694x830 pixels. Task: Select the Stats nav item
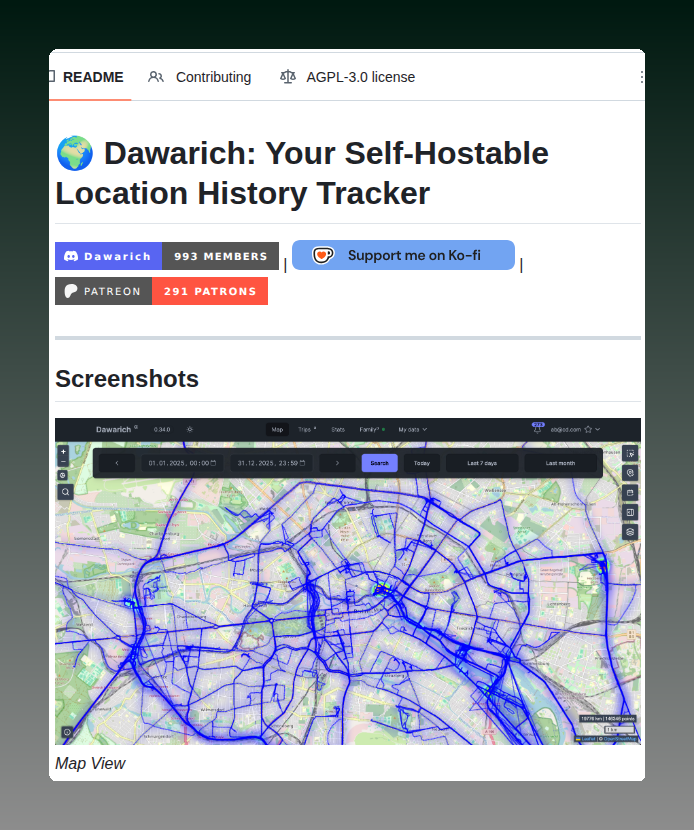pyautogui.click(x=338, y=429)
